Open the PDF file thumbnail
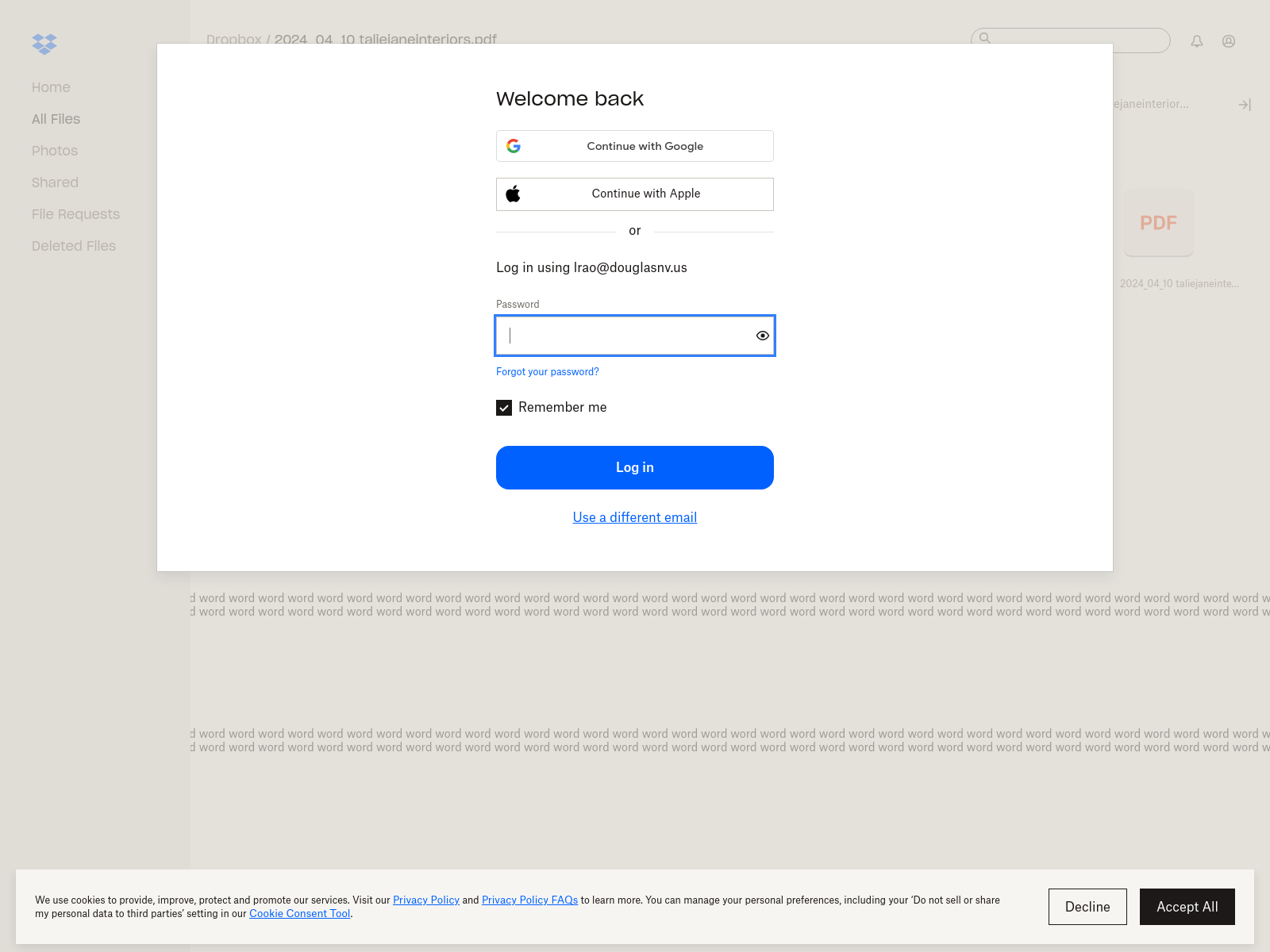This screenshot has height=952, width=1270. (x=1159, y=223)
